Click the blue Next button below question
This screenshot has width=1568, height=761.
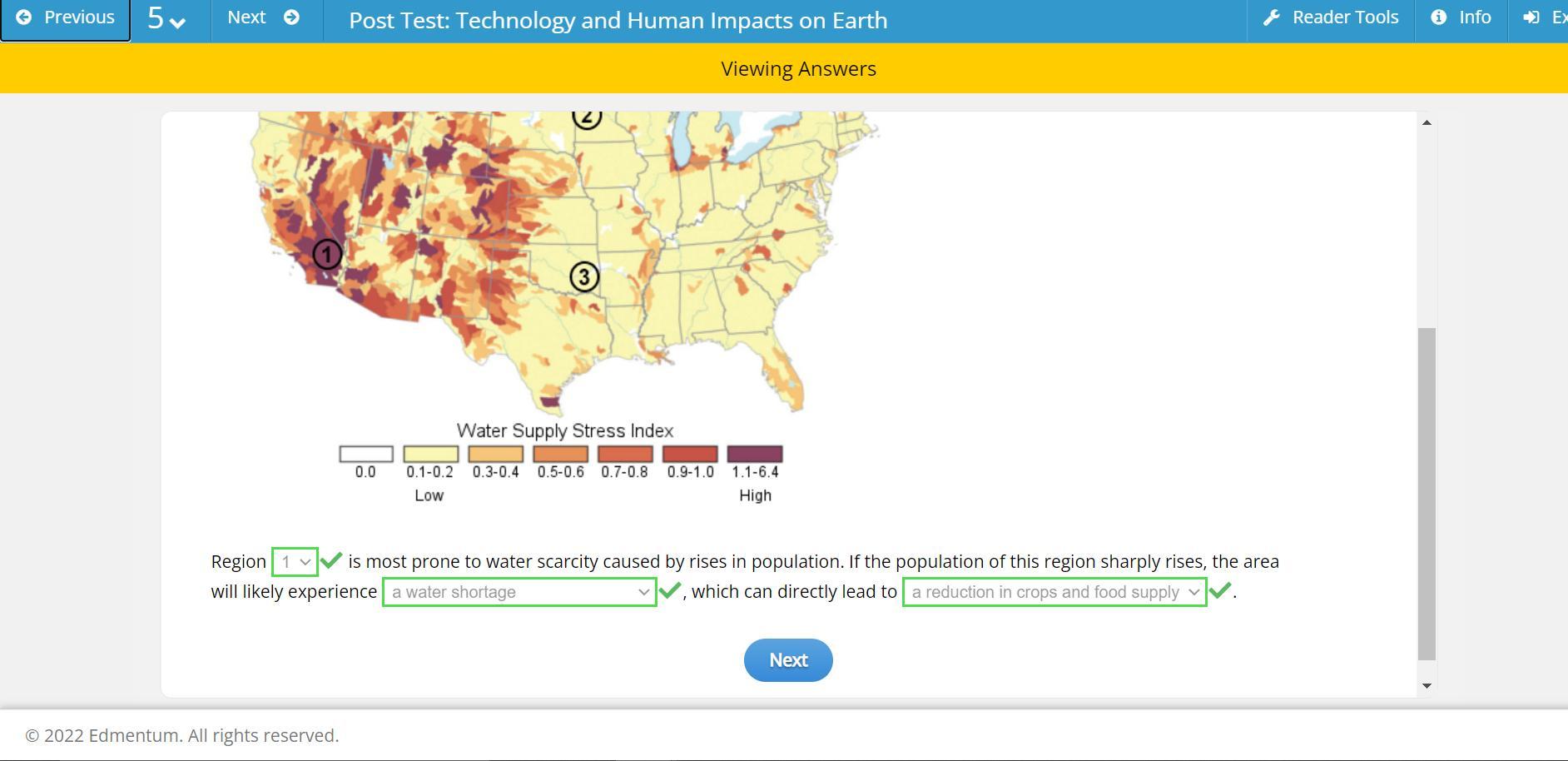(788, 660)
